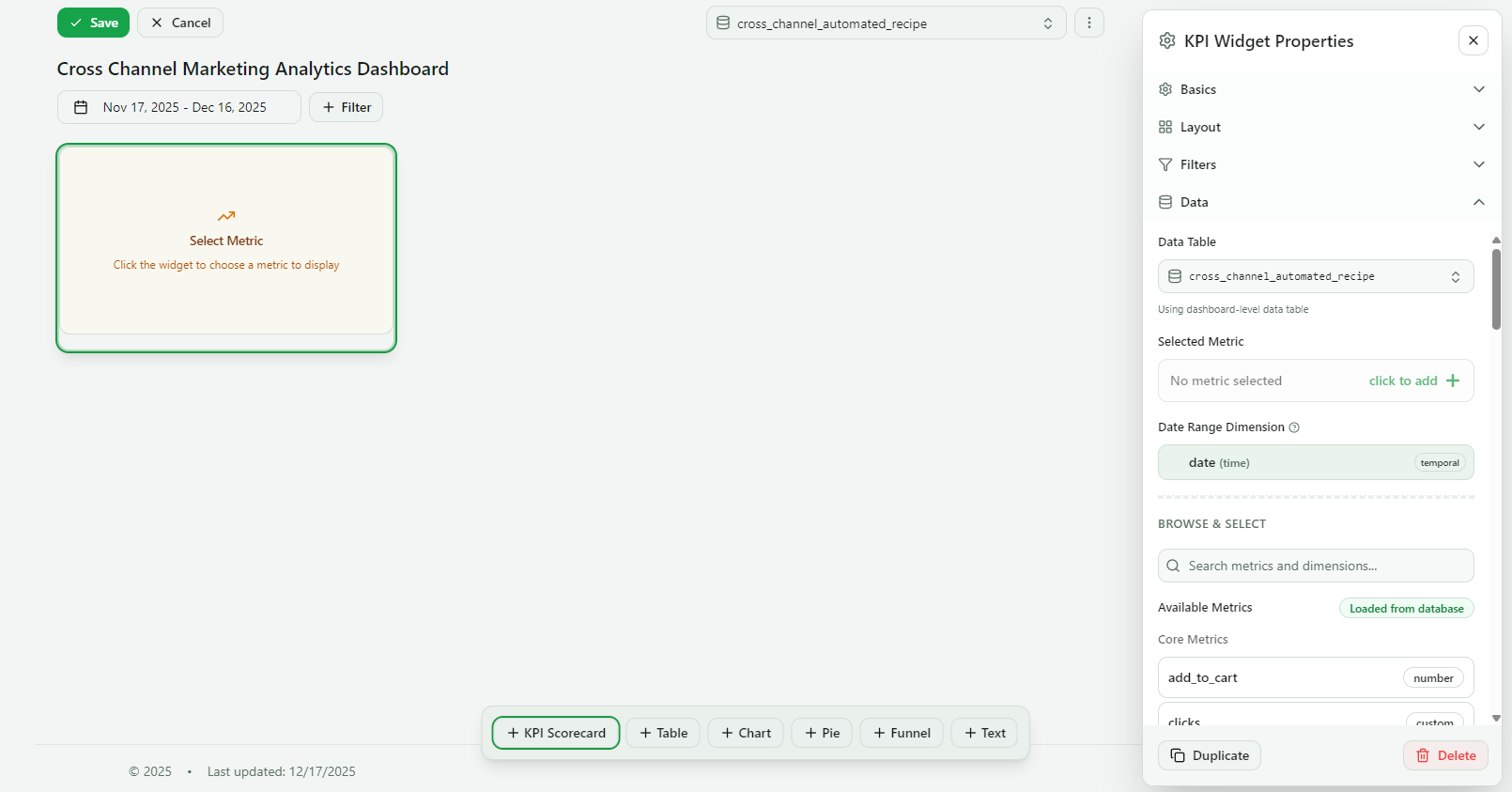Expand the Basics section chevron
Screen dimensions: 1512x792
[x=1478, y=89]
